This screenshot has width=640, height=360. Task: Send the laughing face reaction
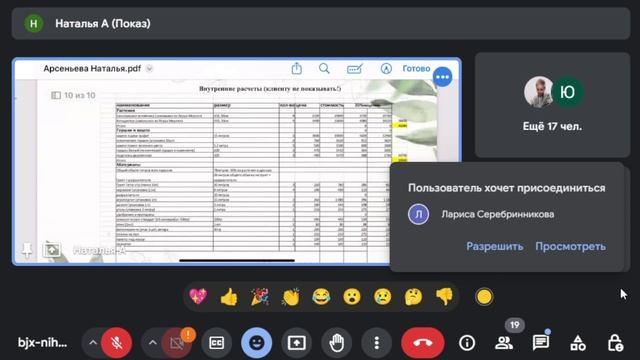pyautogui.click(x=321, y=296)
